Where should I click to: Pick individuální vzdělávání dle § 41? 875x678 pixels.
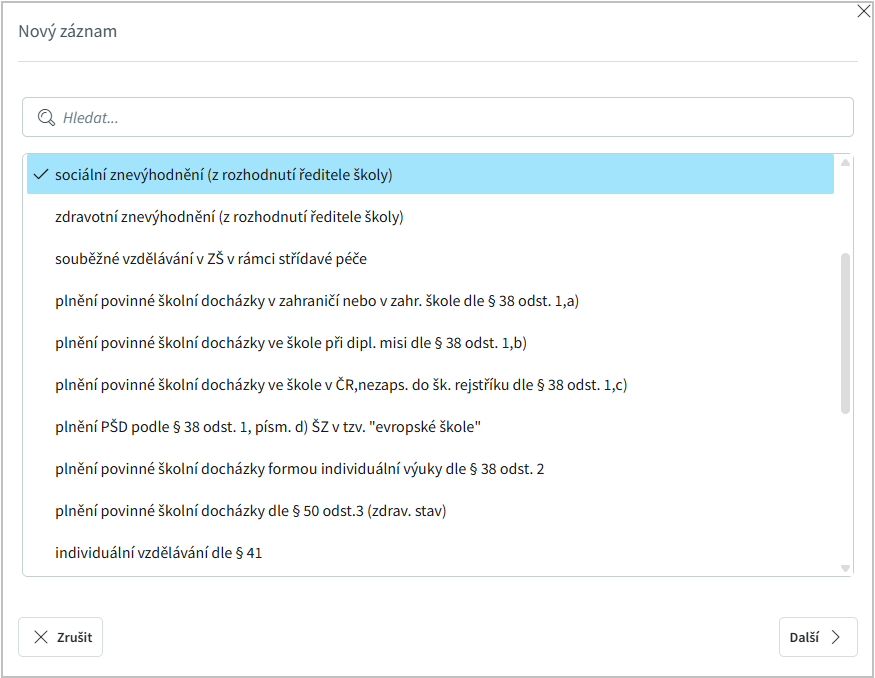click(x=159, y=552)
